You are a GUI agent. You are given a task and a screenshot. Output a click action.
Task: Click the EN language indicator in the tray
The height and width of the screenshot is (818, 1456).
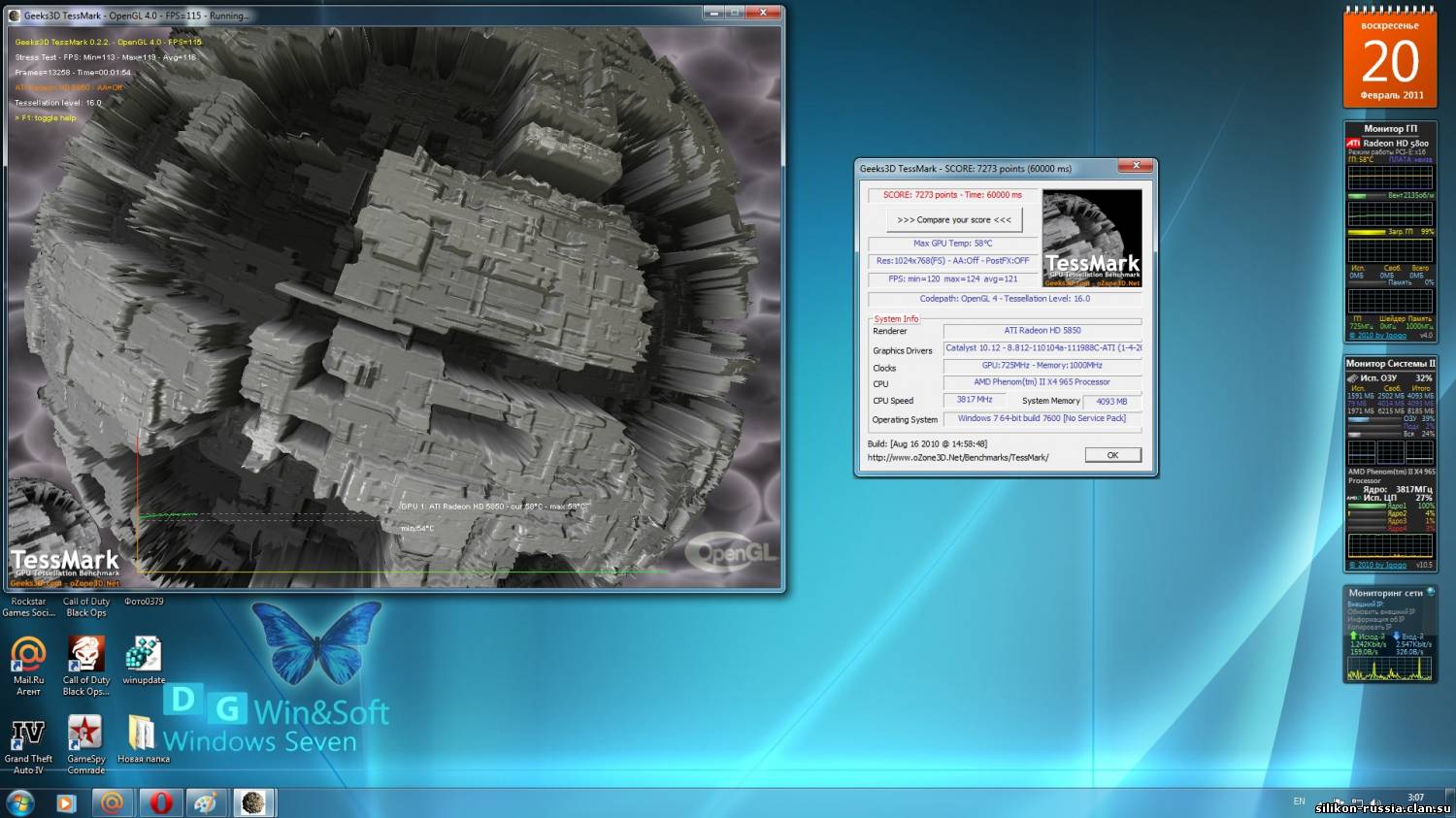(1299, 802)
